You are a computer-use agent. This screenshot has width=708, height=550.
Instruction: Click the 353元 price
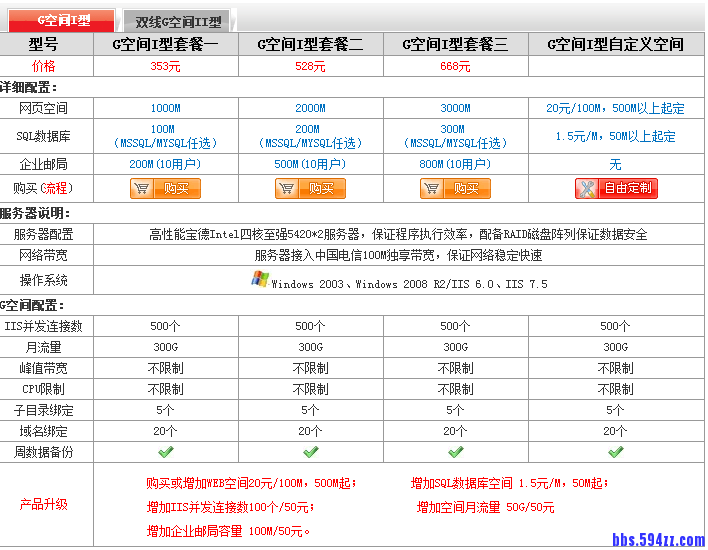pos(165,66)
